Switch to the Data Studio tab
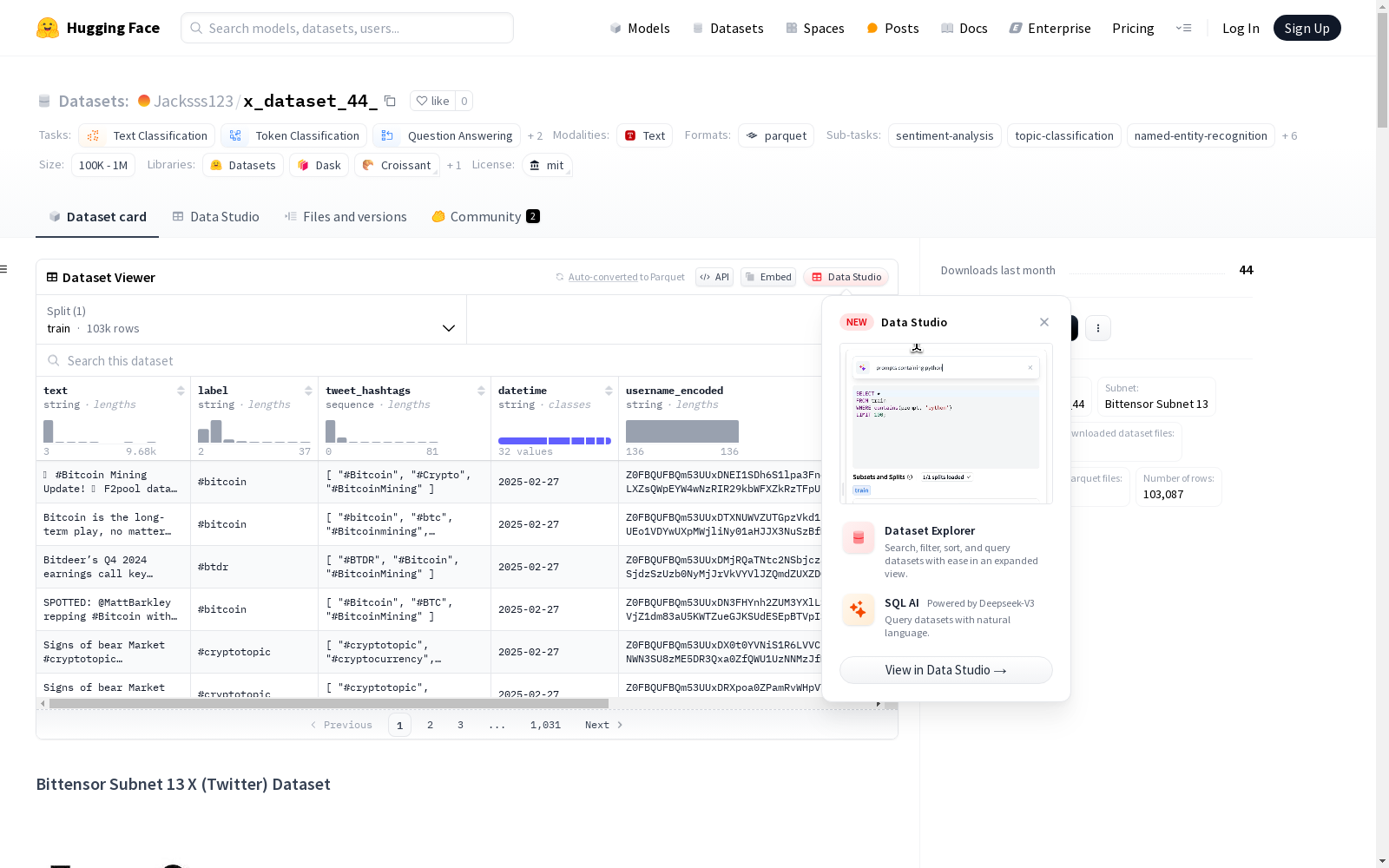 [x=216, y=217]
